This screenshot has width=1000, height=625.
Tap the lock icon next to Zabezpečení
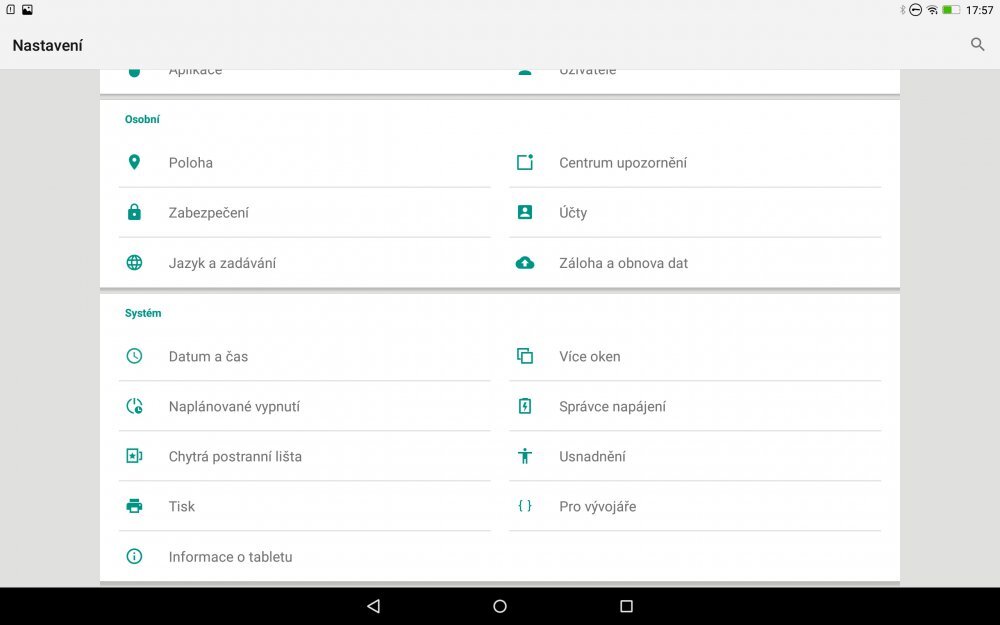click(x=134, y=212)
